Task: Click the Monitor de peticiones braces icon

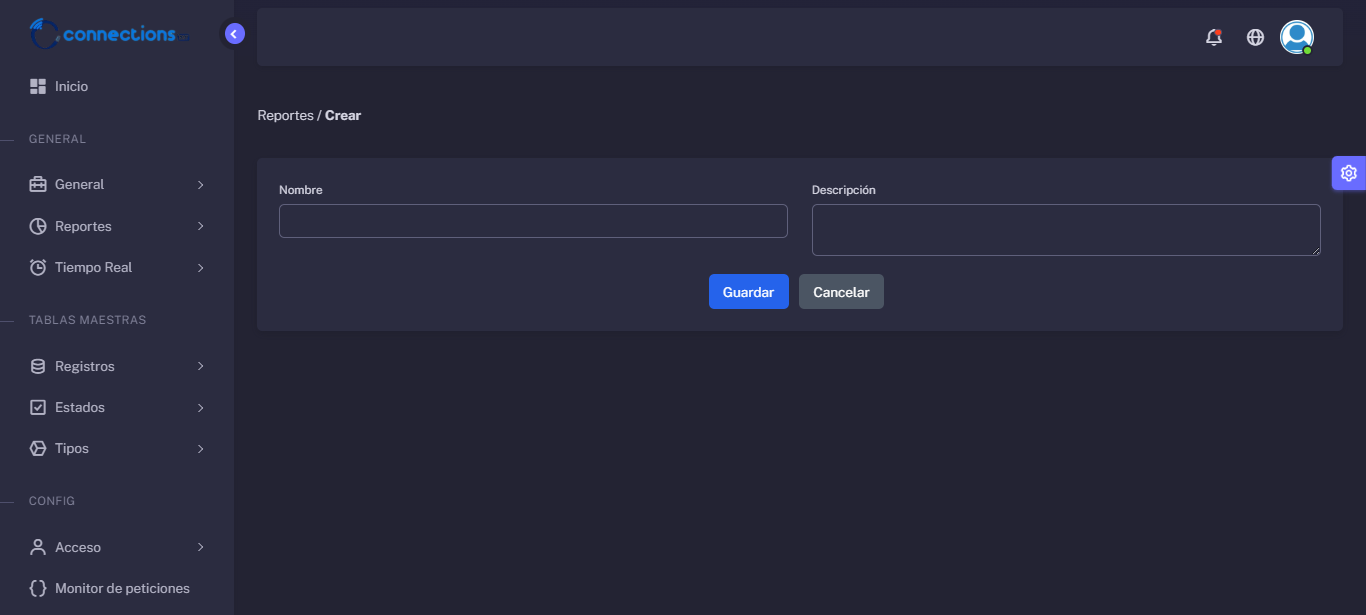Action: pyautogui.click(x=38, y=589)
